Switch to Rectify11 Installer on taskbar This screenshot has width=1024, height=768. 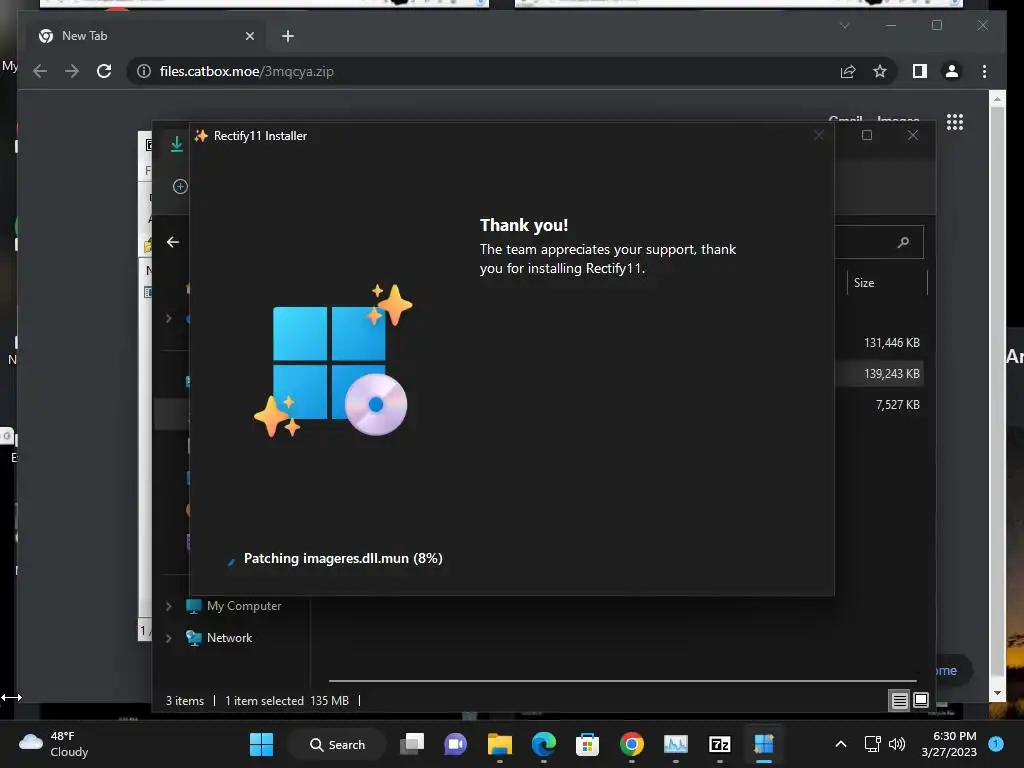[x=763, y=744]
